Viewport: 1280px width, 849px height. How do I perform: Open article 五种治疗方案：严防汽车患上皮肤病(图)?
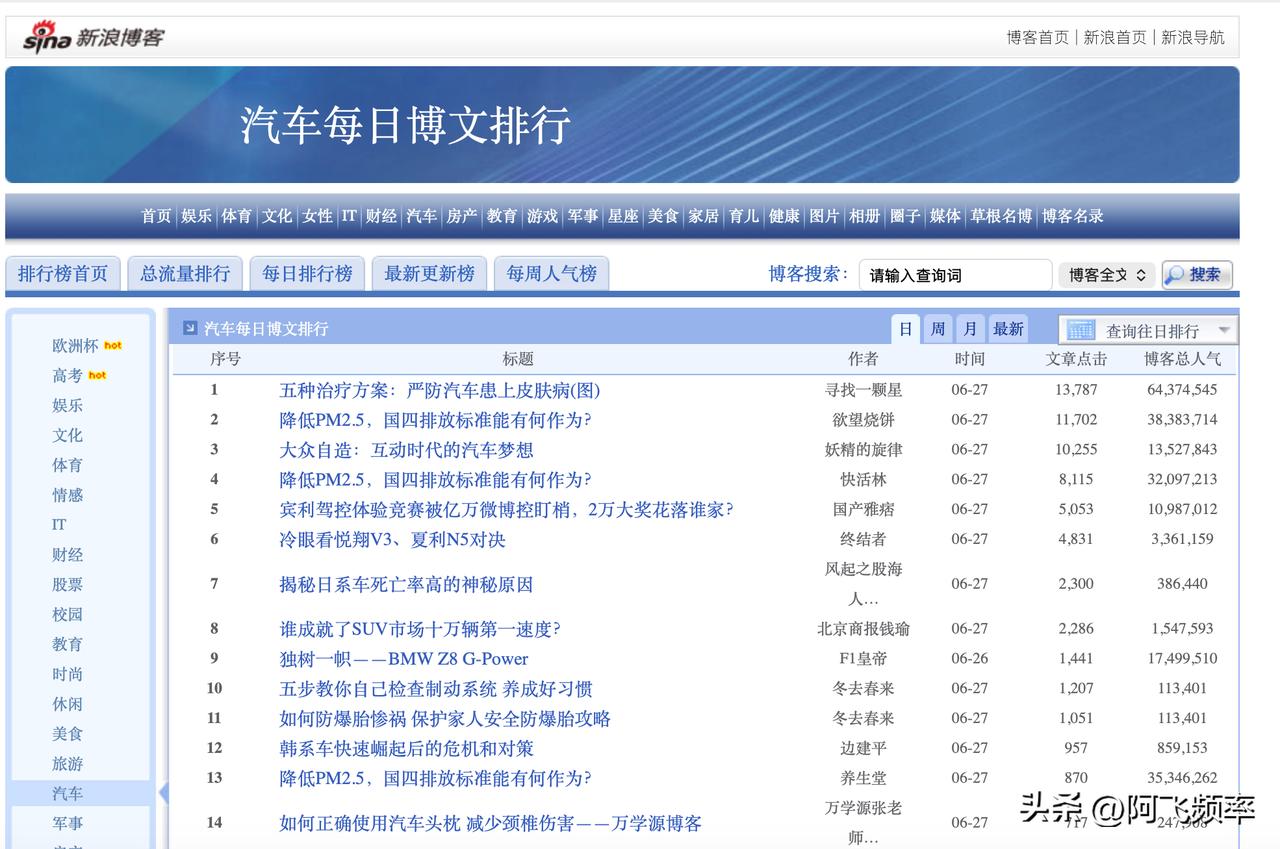click(x=440, y=390)
